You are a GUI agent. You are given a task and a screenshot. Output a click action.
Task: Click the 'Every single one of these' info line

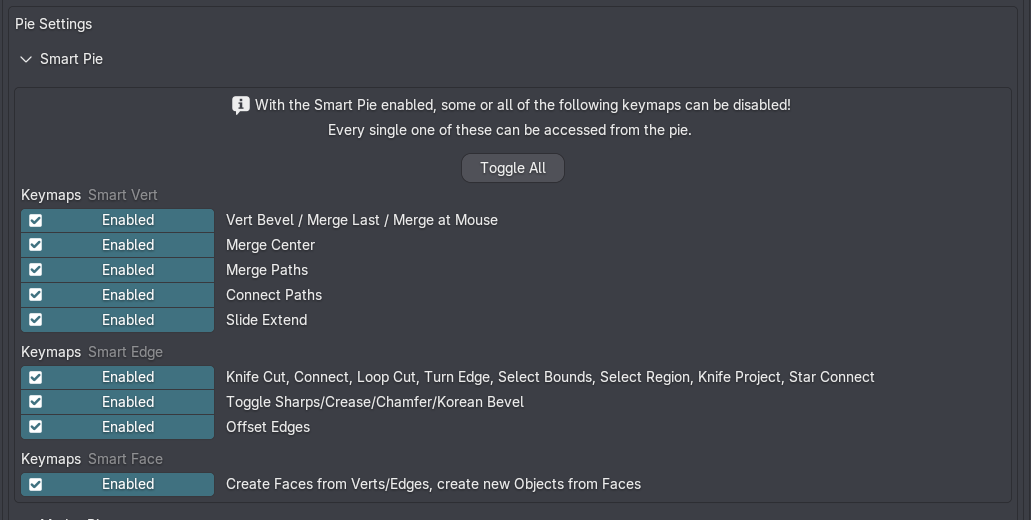point(510,130)
